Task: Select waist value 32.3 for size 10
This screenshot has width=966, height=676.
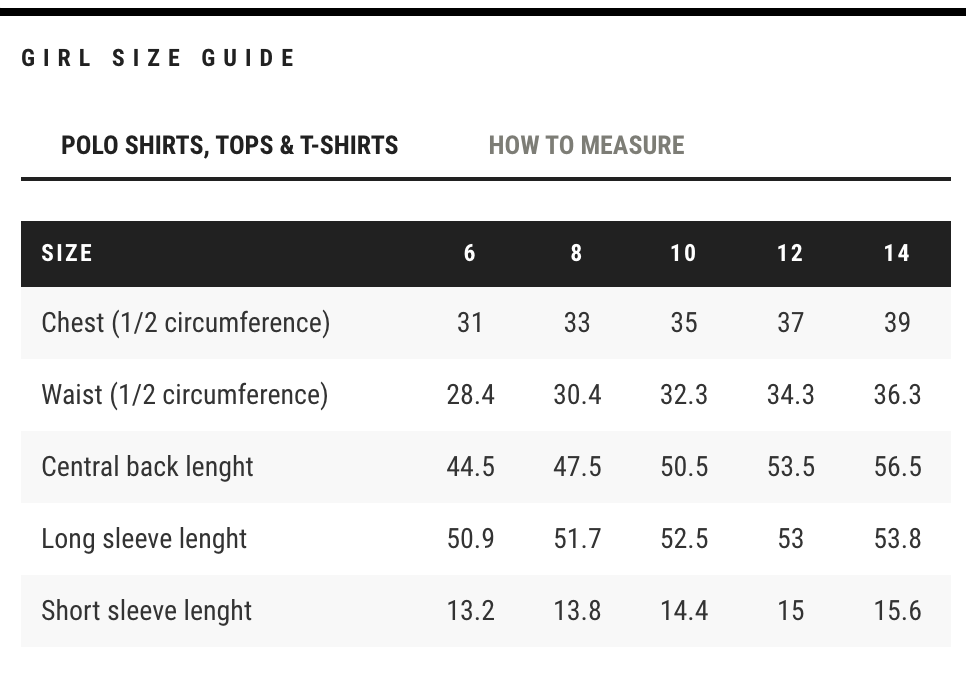Action: tap(684, 395)
